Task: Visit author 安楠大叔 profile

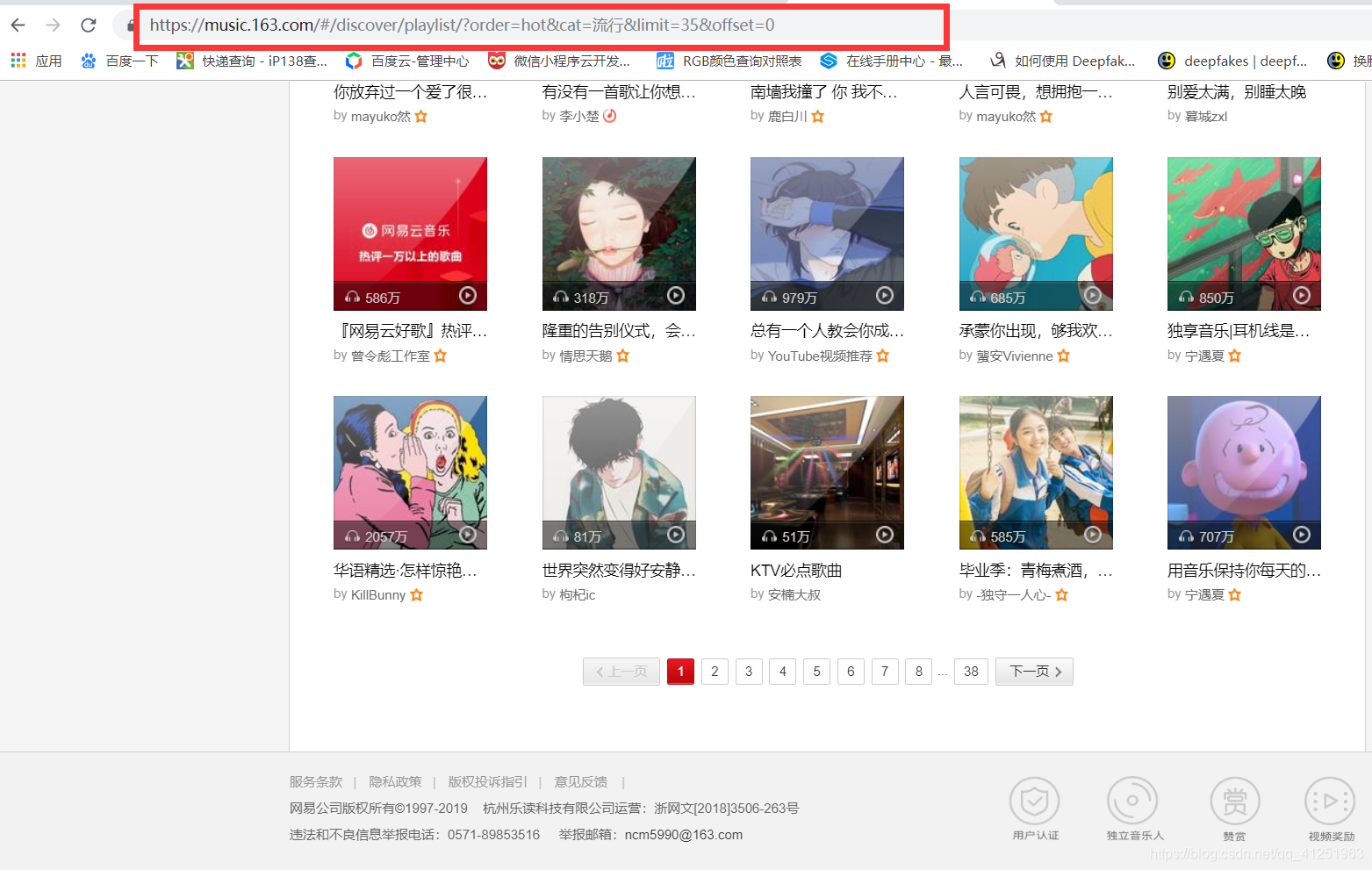Action: click(x=794, y=595)
